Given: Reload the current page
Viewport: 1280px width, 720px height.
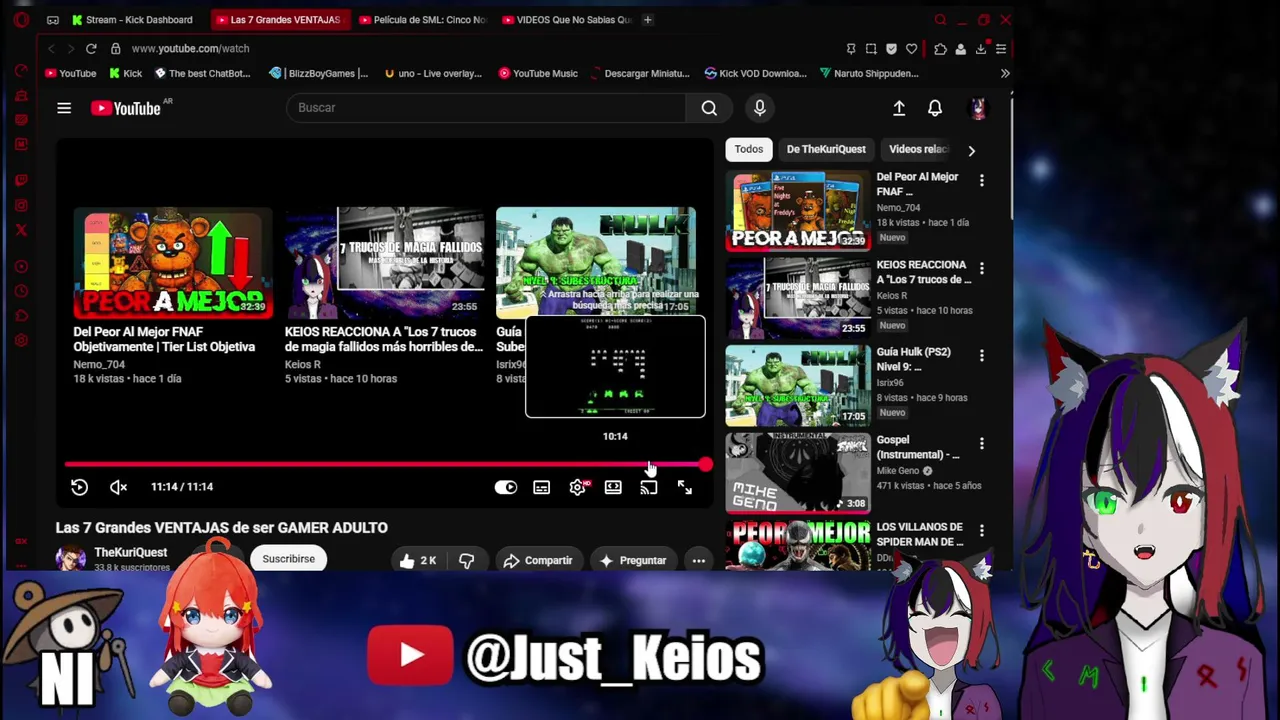Looking at the screenshot, I should 91,48.
